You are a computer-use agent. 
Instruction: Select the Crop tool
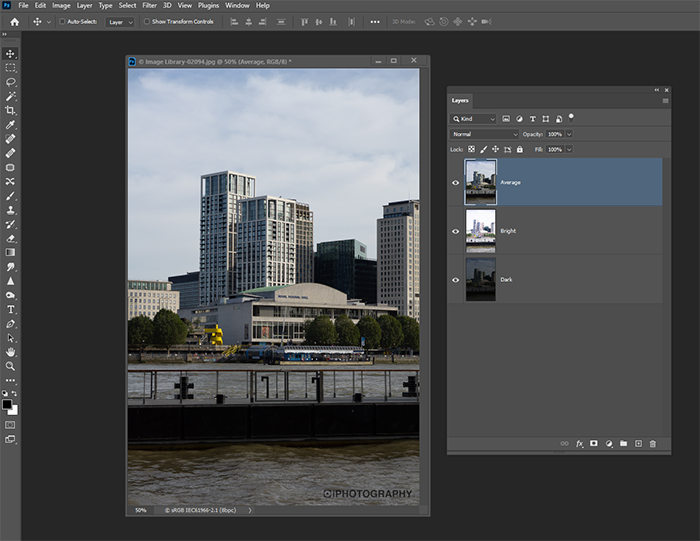click(x=10, y=110)
